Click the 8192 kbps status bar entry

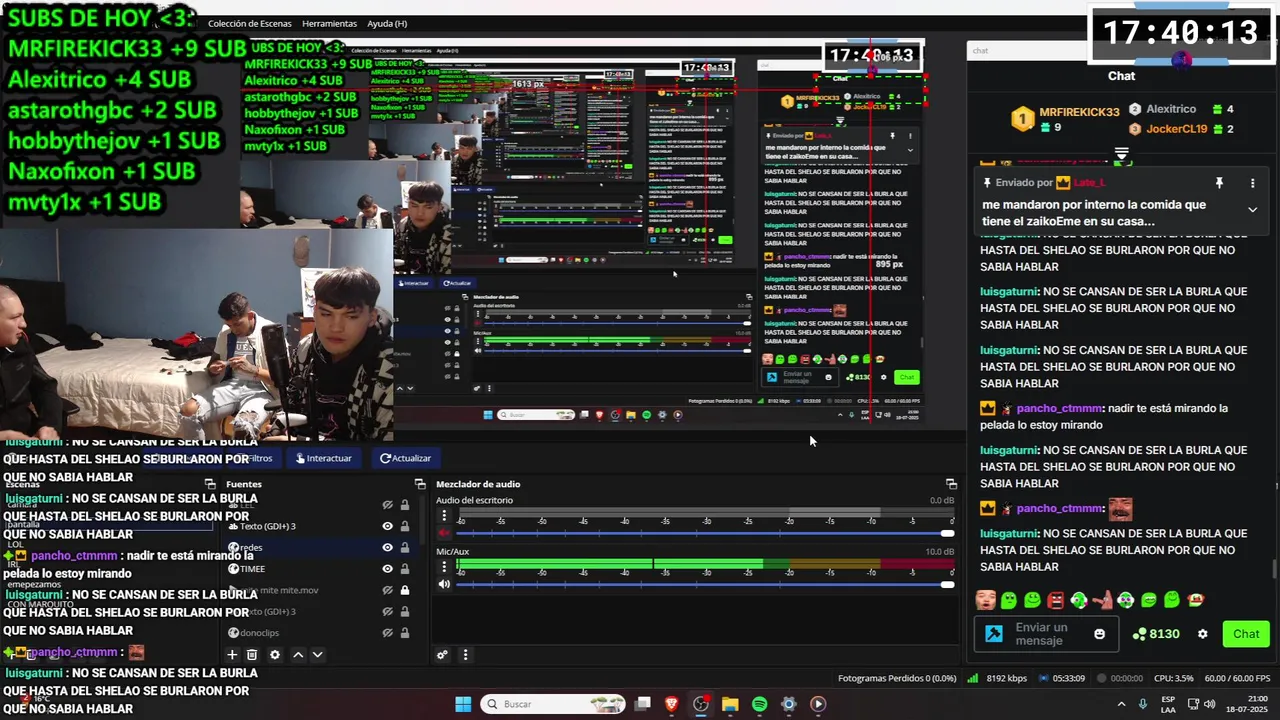pyautogui.click(x=996, y=678)
